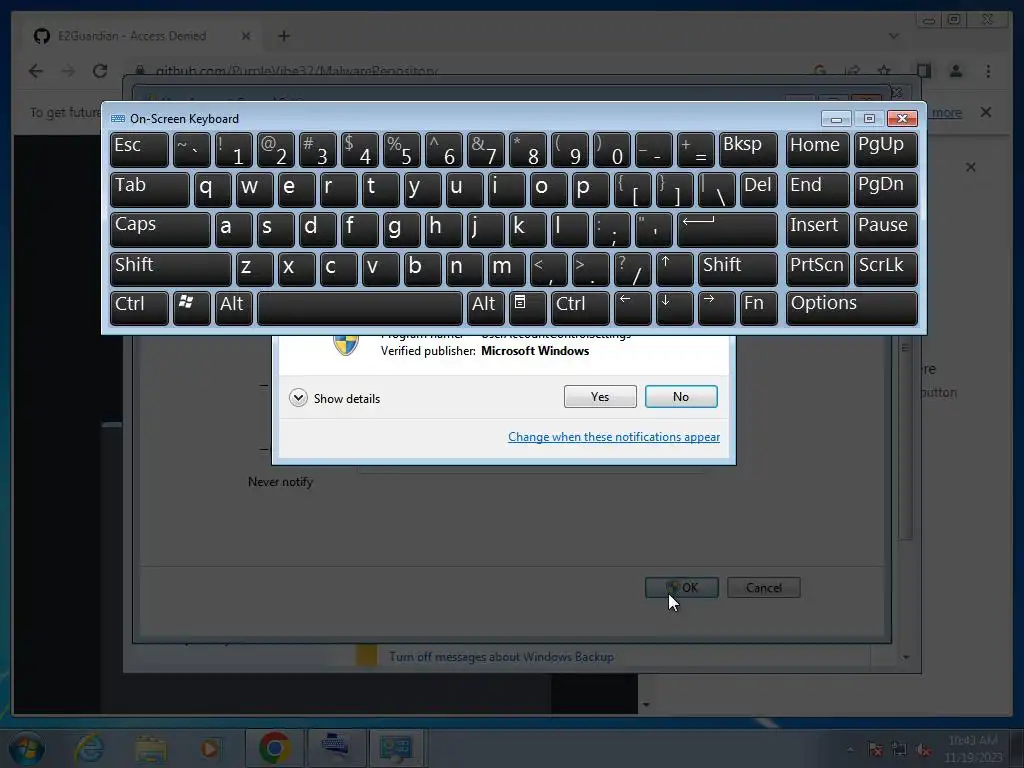Bookmark this page with star icon
Viewport: 1024px width, 768px height.
pos(884,71)
